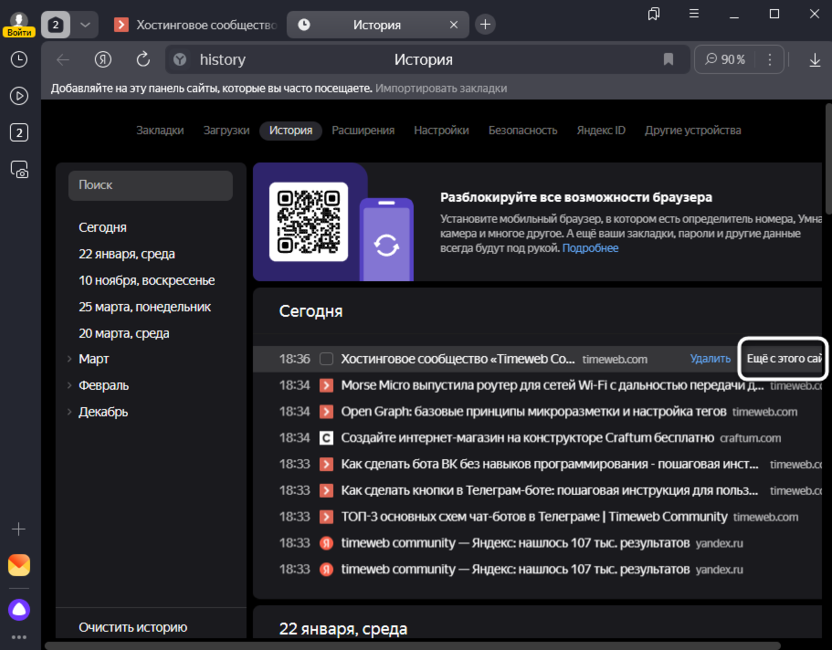Viewport: 832px width, 650px height.
Task: Focus the Поиск history search field
Action: tap(150, 185)
